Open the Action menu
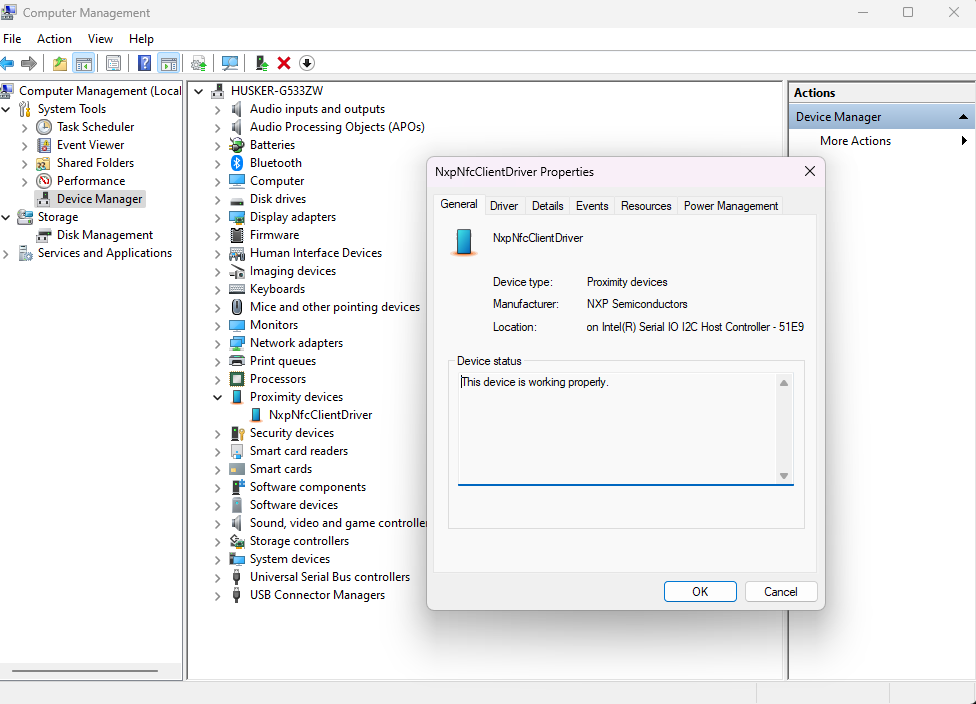The image size is (976, 704). coord(54,38)
